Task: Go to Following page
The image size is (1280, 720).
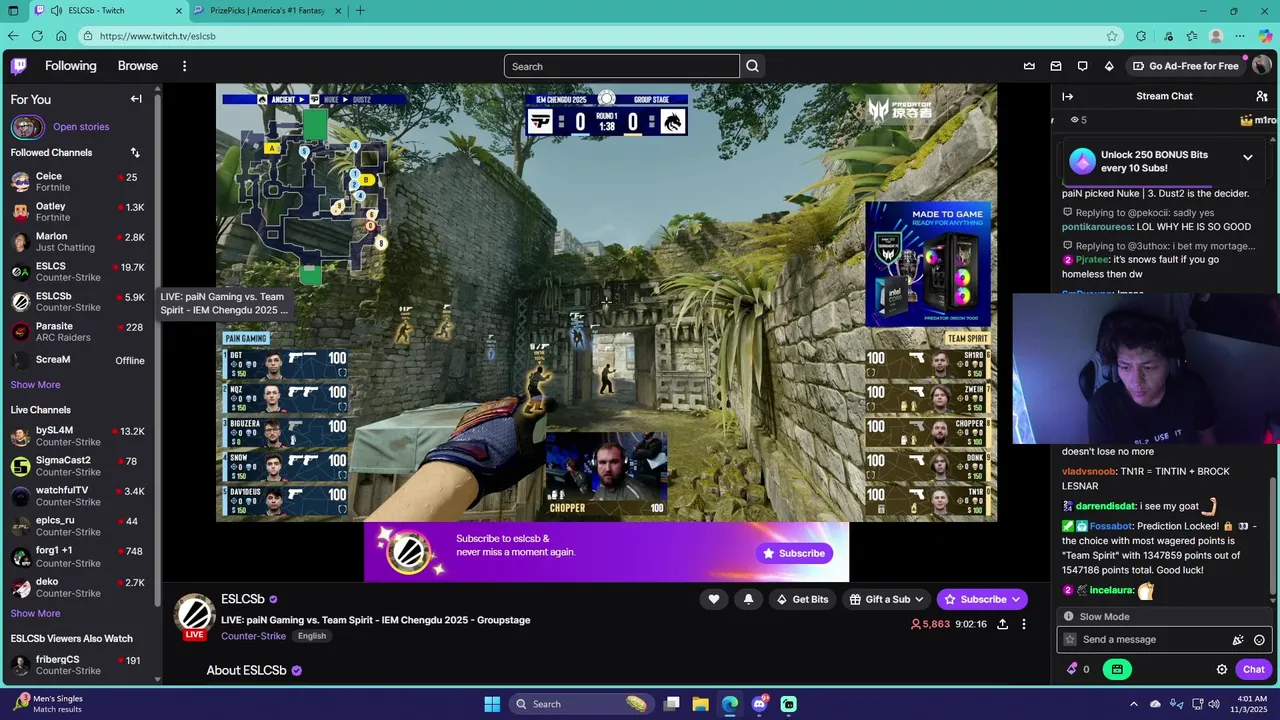Action: [x=71, y=66]
